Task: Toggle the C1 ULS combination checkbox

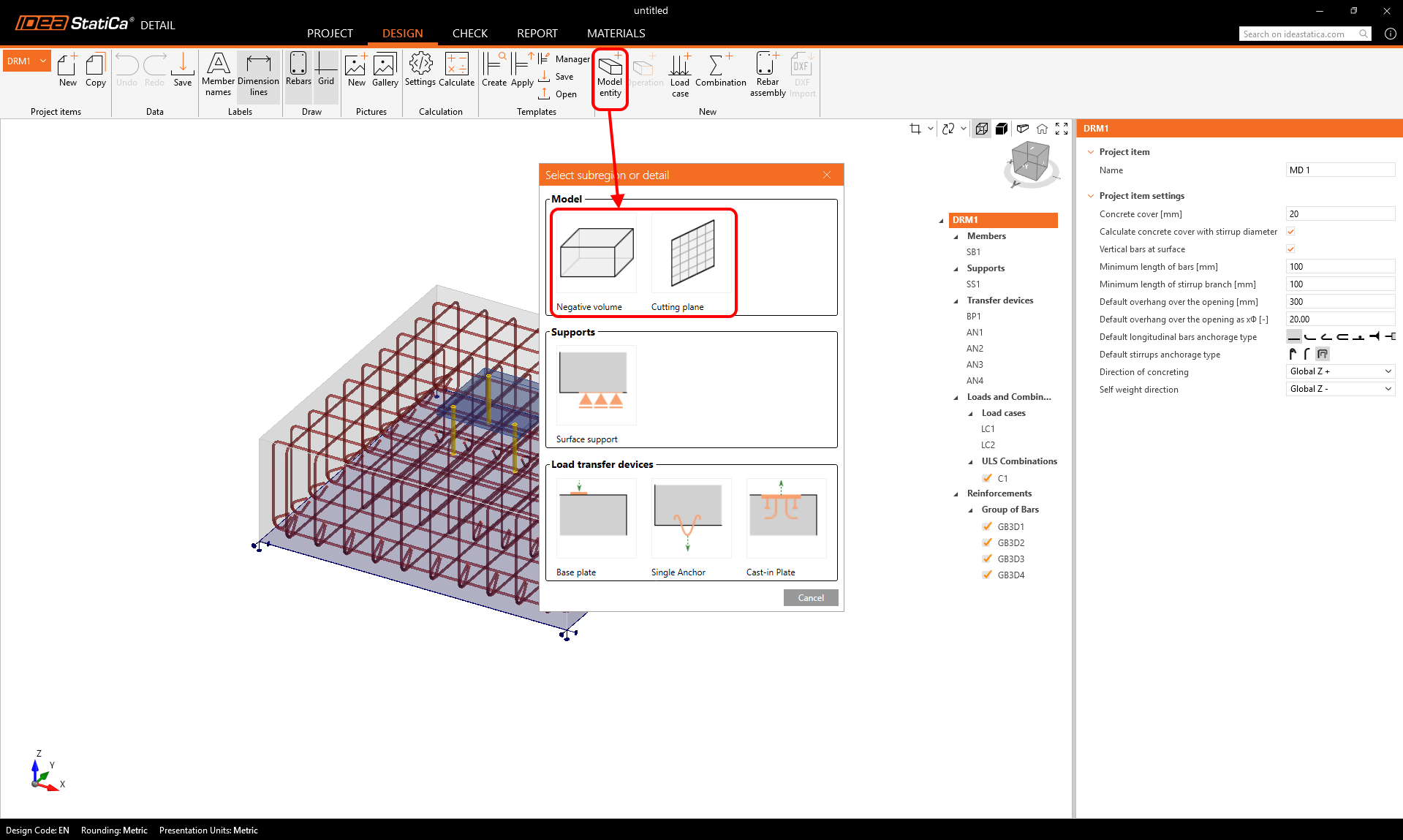Action: tap(987, 478)
